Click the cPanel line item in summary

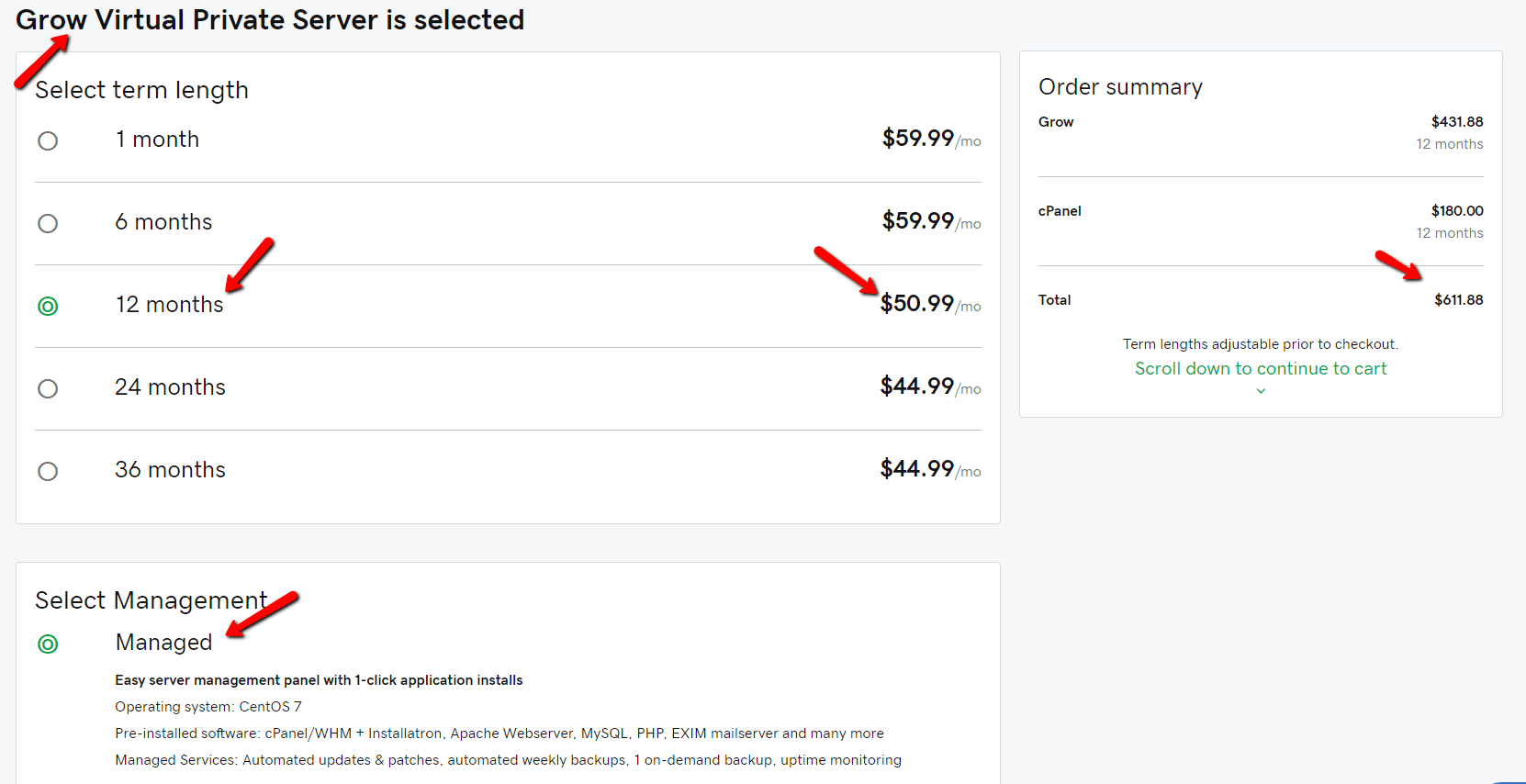1060,211
